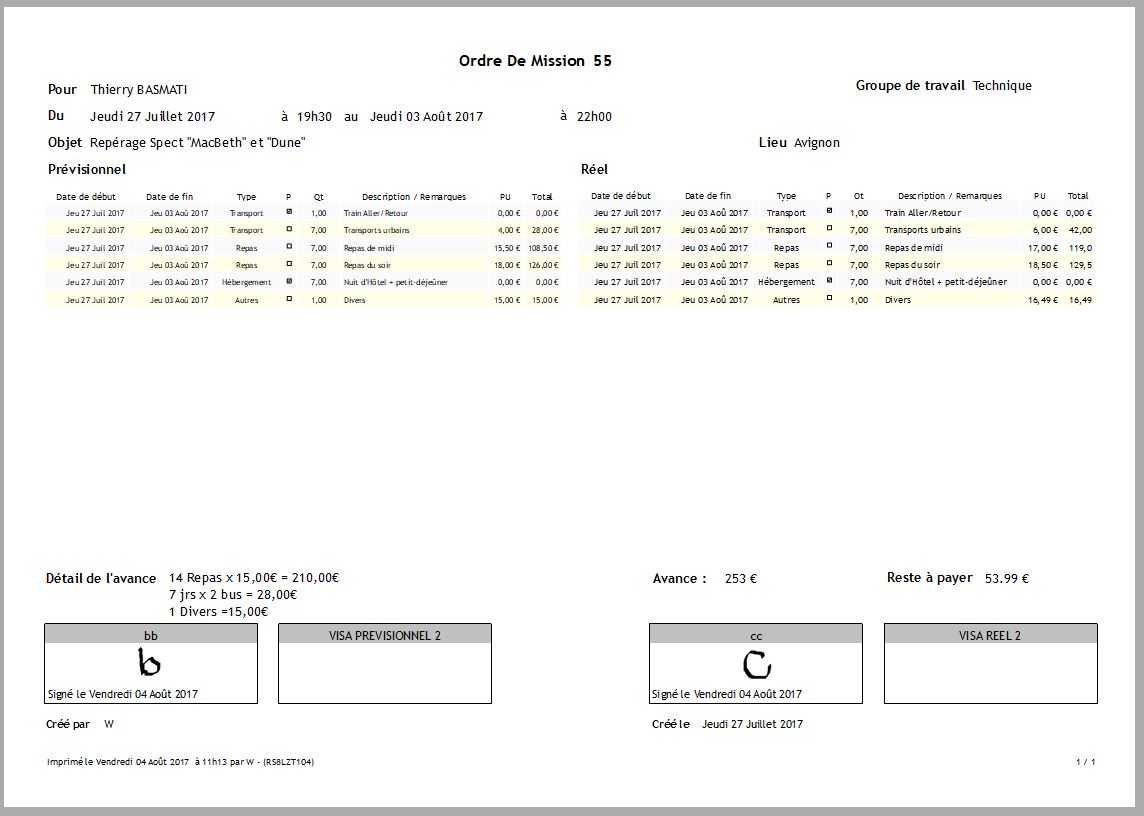Click the name Thierry BASMATI

click(138, 90)
